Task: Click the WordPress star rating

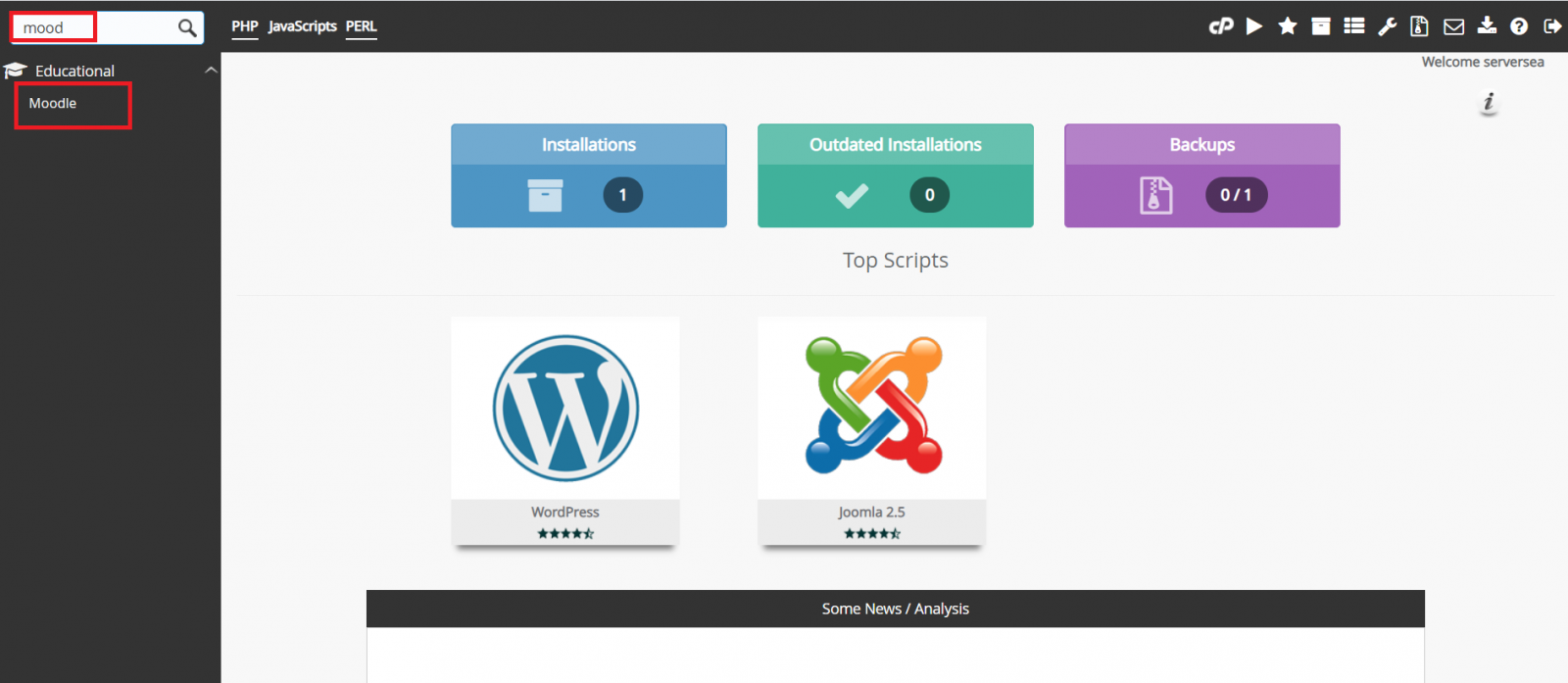Action: tap(565, 534)
